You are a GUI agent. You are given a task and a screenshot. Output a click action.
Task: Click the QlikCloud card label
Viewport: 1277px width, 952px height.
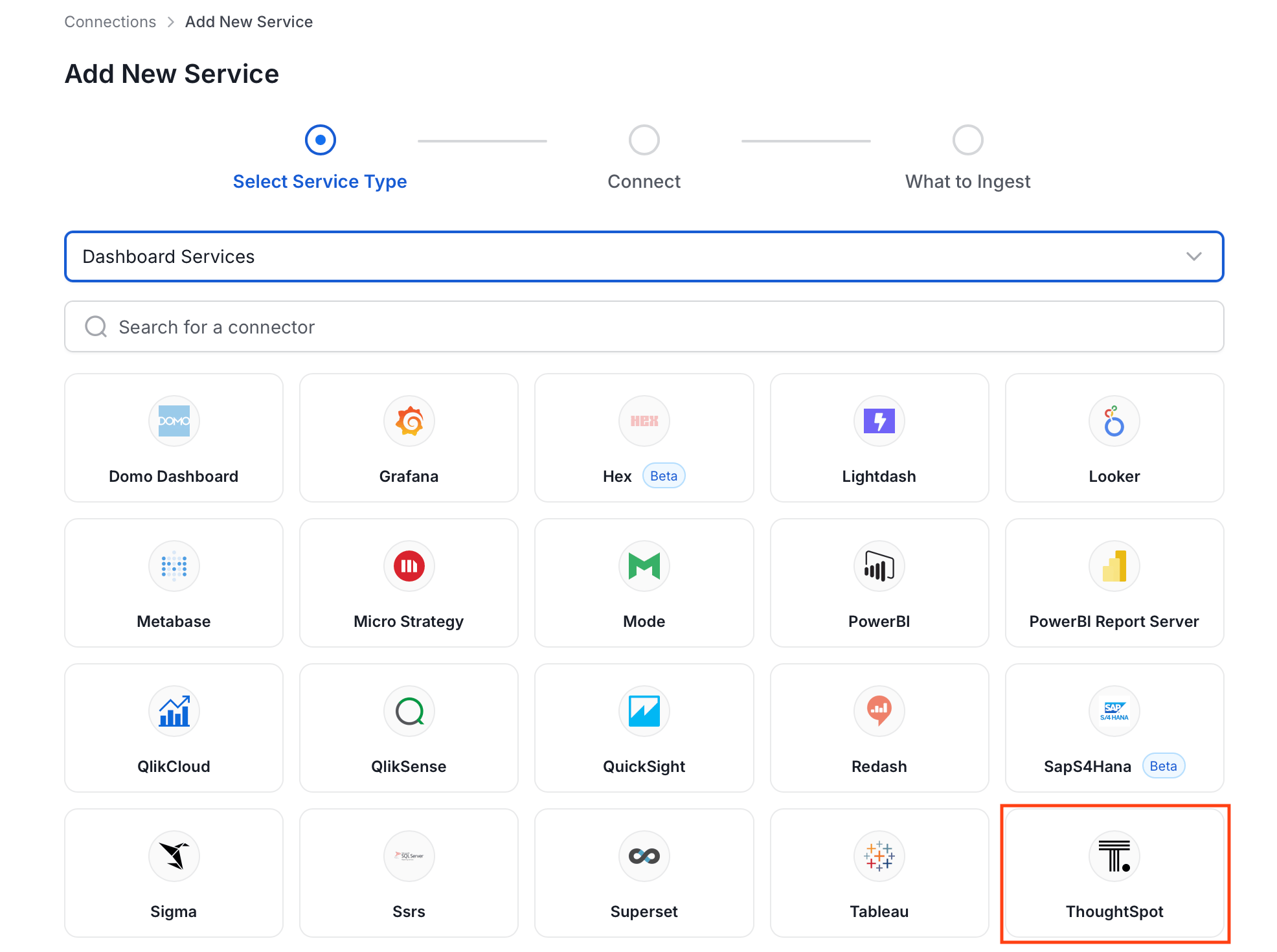point(174,767)
